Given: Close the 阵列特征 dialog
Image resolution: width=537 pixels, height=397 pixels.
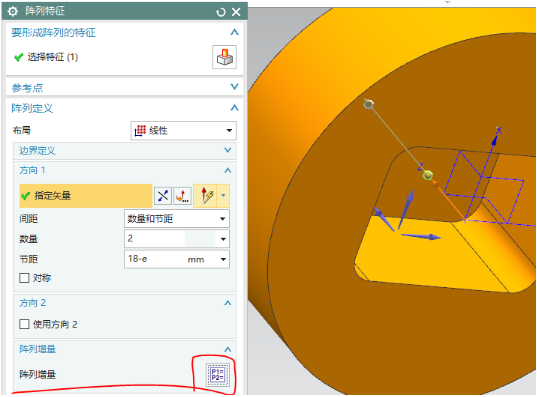Looking at the screenshot, I should tap(236, 12).
